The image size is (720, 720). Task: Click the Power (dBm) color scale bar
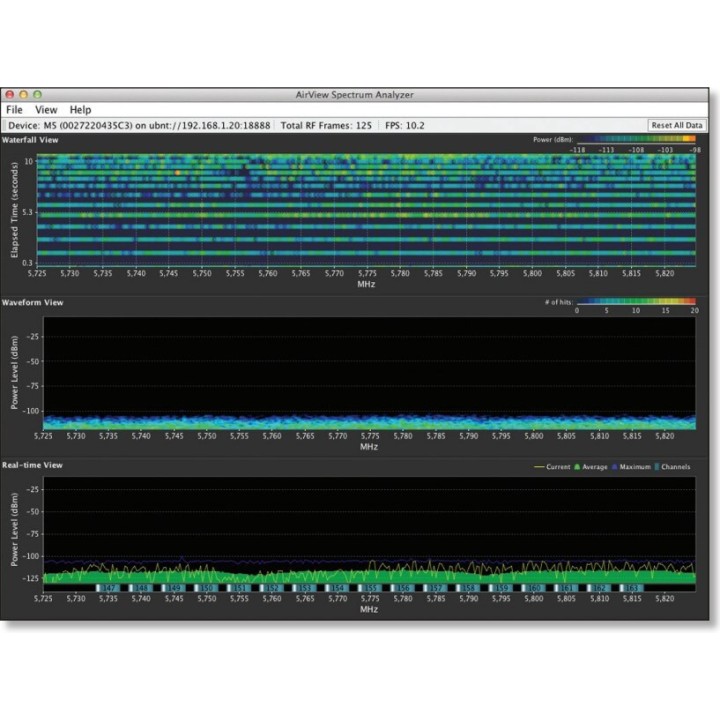(636, 139)
